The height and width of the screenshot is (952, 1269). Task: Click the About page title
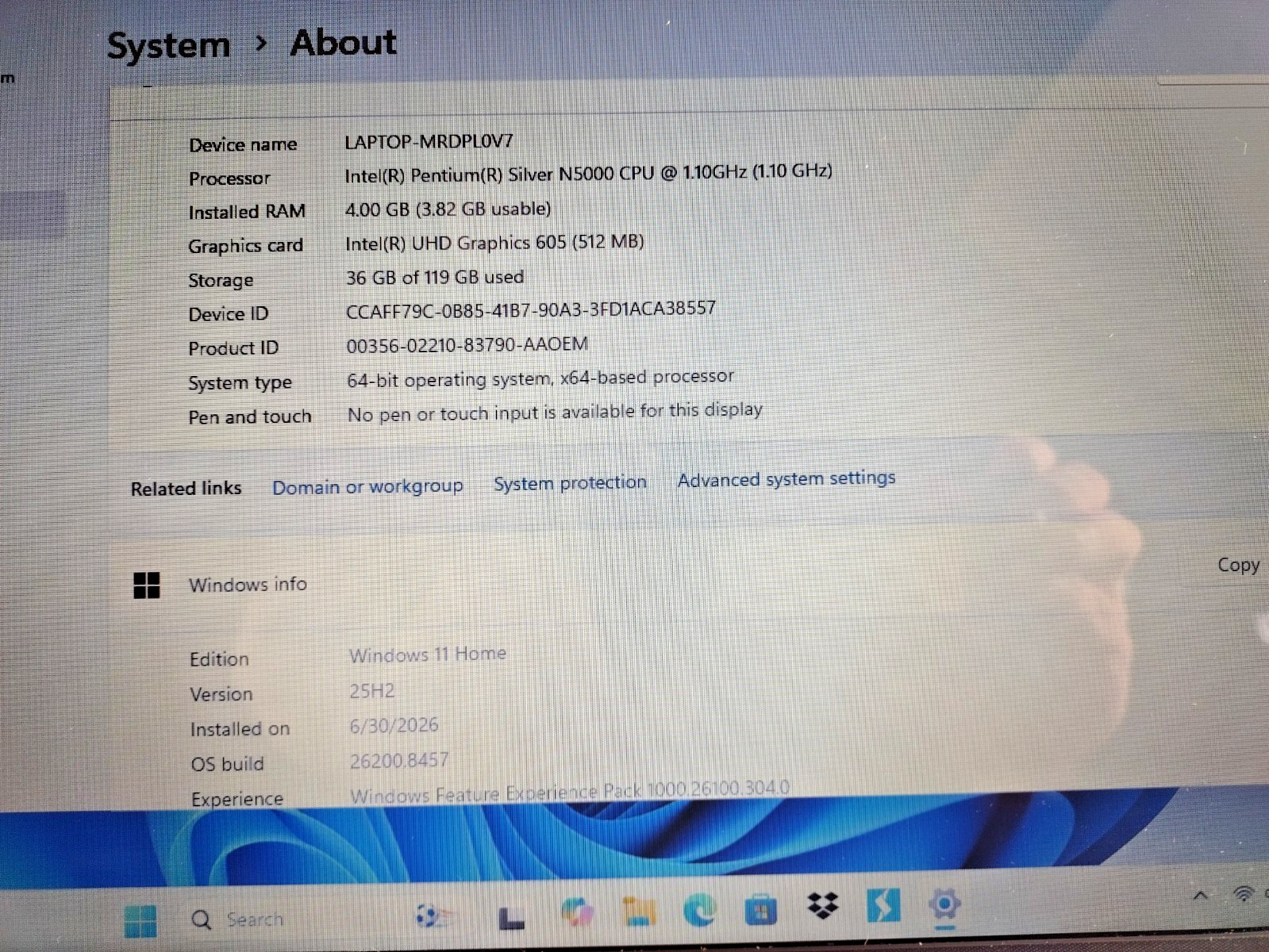[x=343, y=42]
